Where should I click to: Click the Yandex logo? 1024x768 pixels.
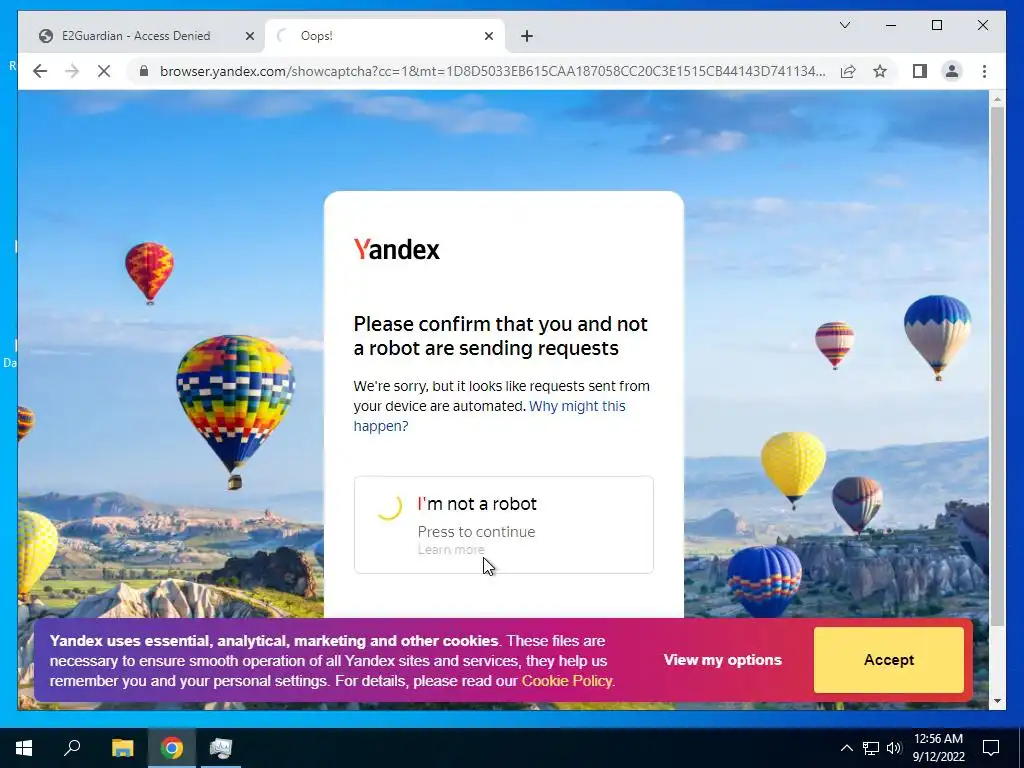pos(396,249)
